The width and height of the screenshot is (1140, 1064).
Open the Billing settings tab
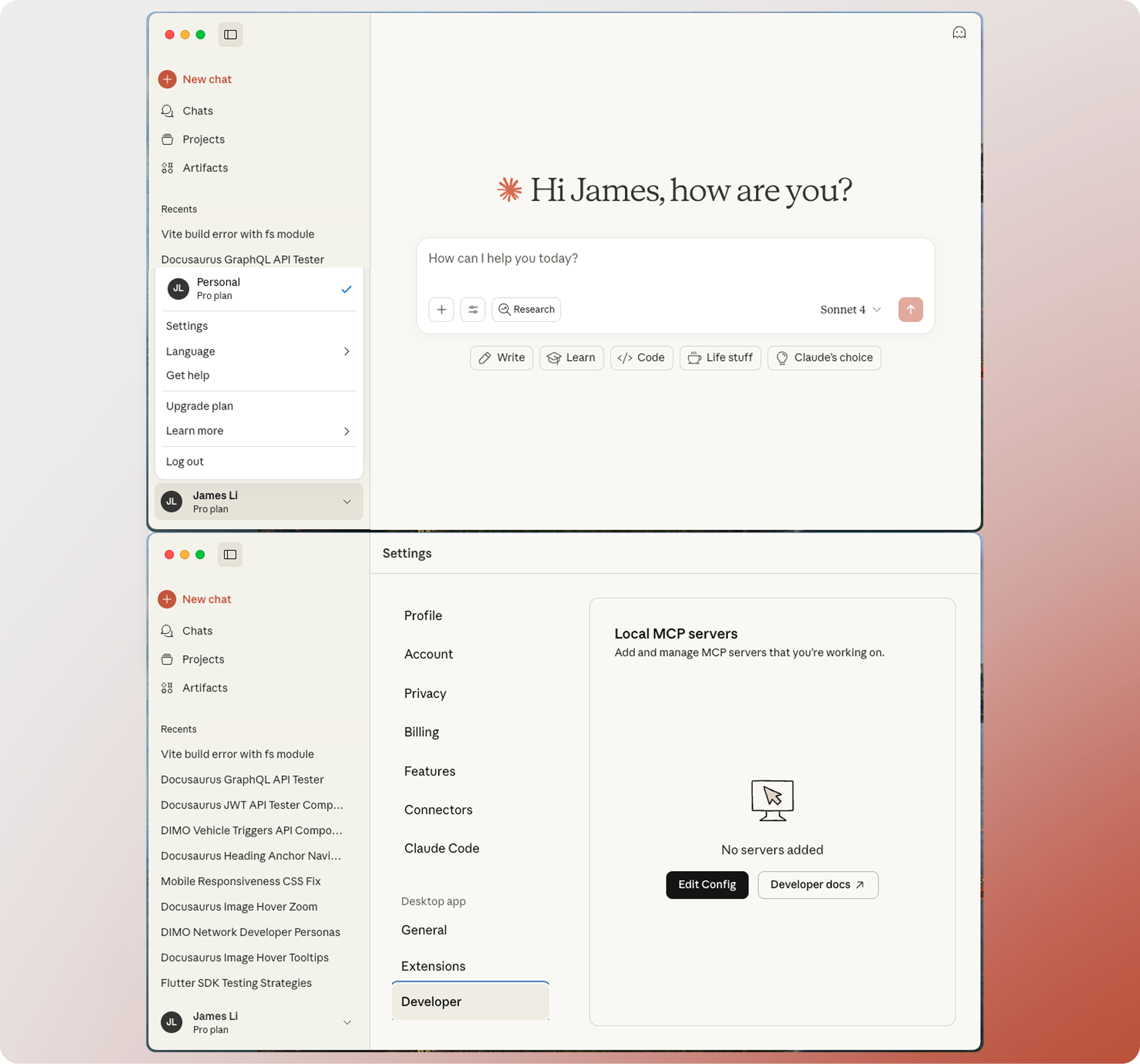coord(421,732)
